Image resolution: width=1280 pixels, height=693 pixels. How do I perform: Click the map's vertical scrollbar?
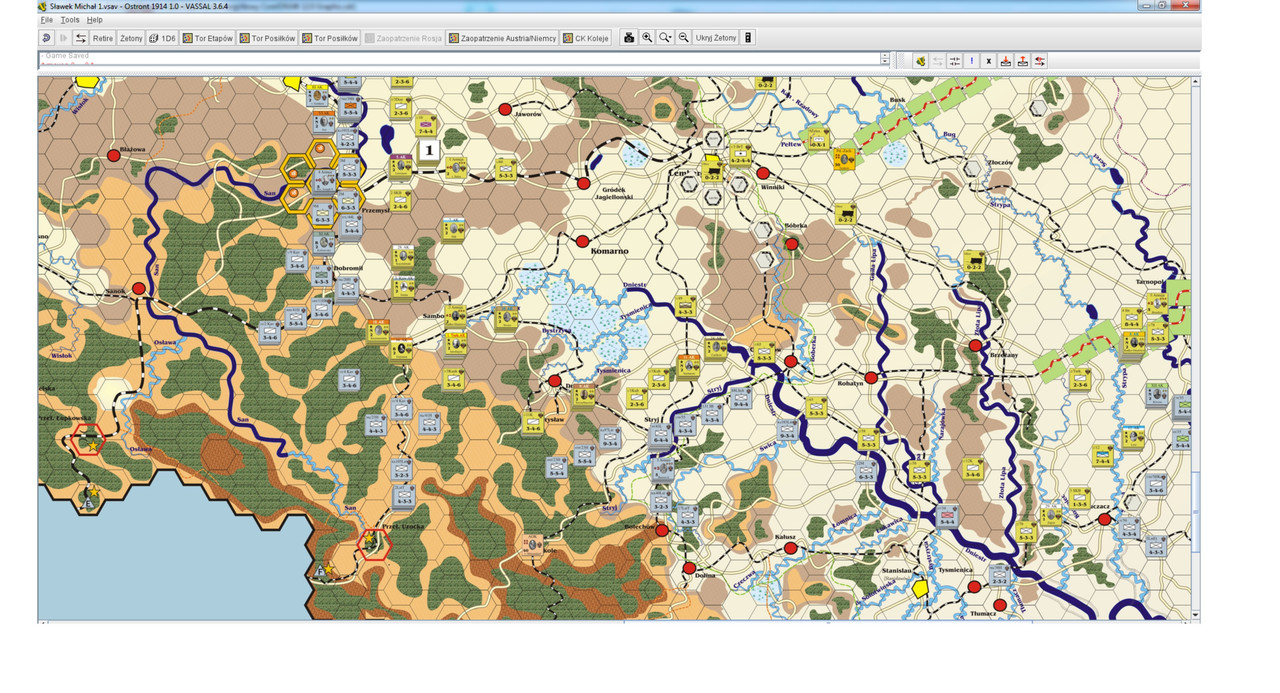(1196, 350)
